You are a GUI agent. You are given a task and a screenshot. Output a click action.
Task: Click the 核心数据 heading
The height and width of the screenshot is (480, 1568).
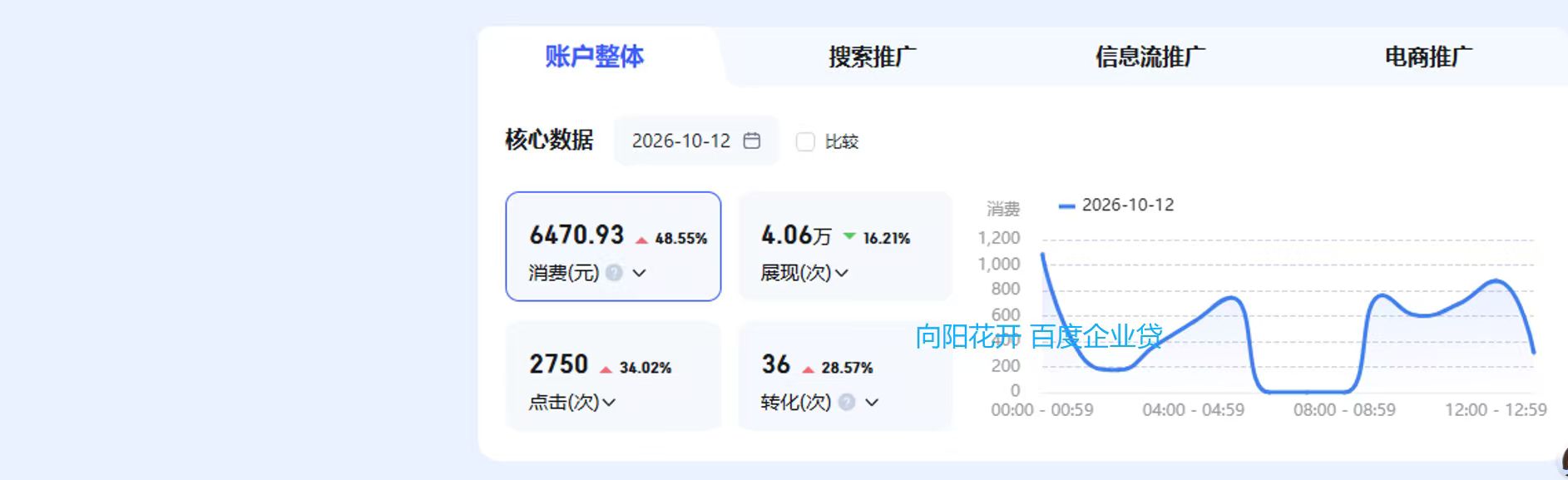tap(549, 140)
